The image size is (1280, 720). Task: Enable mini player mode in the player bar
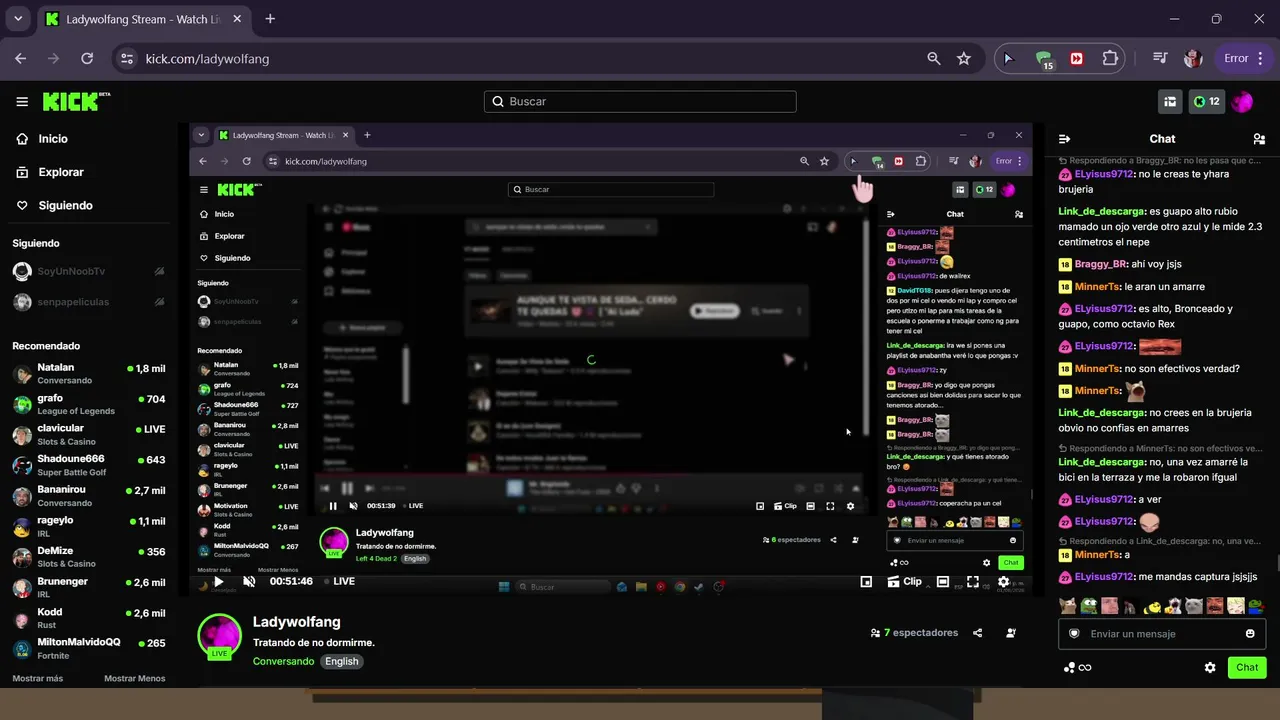point(866,581)
